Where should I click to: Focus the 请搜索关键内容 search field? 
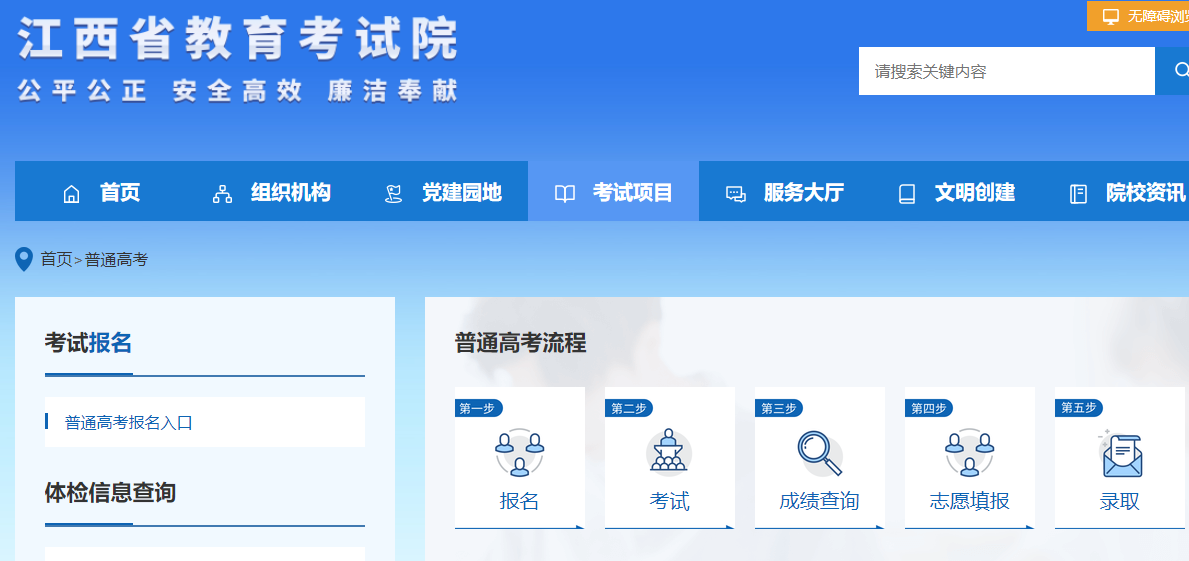coord(1006,71)
